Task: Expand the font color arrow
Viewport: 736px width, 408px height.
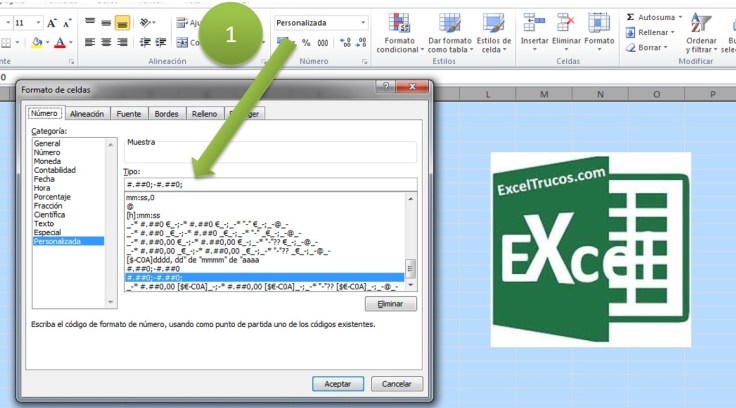Action: coord(71,43)
